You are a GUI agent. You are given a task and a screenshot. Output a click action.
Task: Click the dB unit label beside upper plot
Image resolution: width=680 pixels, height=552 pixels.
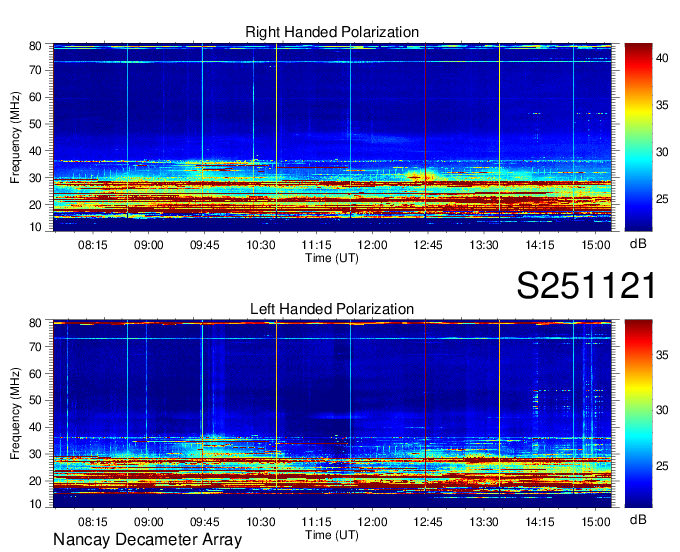pyautogui.click(x=638, y=243)
